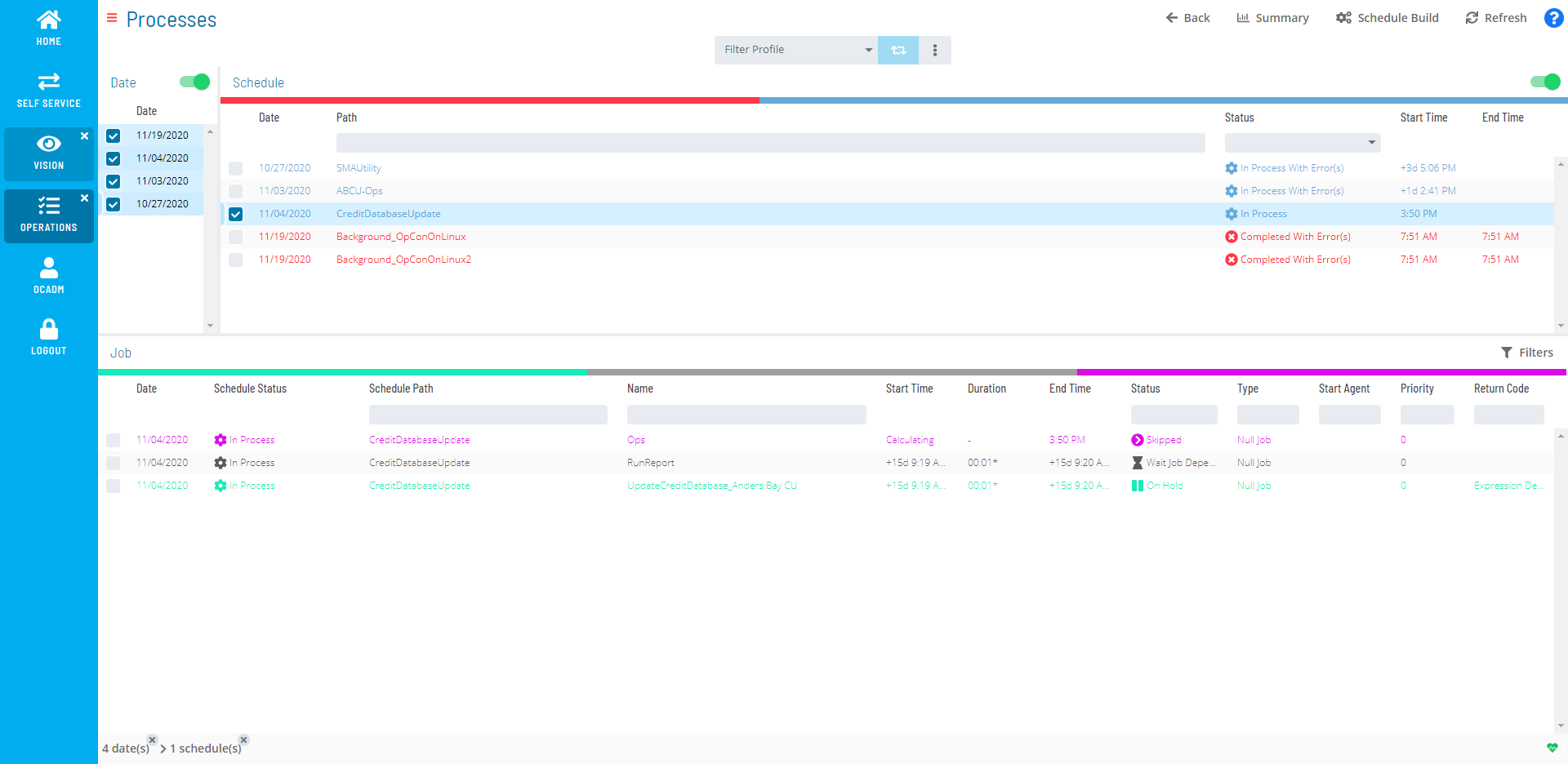The image size is (1568, 764).
Task: Open the Background_OpConOnLinux schedule path
Action: pos(401,237)
